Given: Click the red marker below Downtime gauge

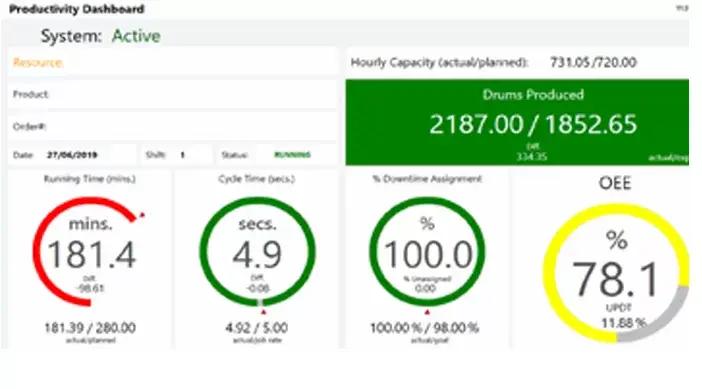Looking at the screenshot, I should [428, 312].
